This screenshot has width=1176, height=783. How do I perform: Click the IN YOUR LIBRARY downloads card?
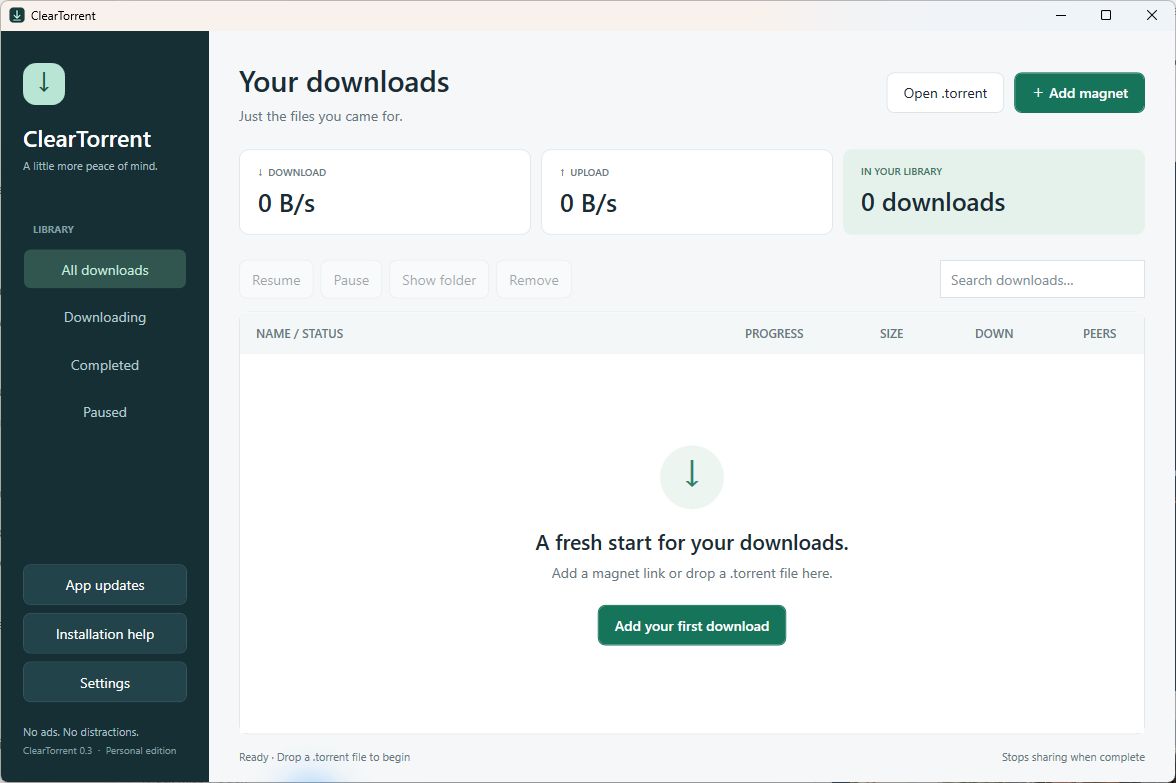[994, 192]
